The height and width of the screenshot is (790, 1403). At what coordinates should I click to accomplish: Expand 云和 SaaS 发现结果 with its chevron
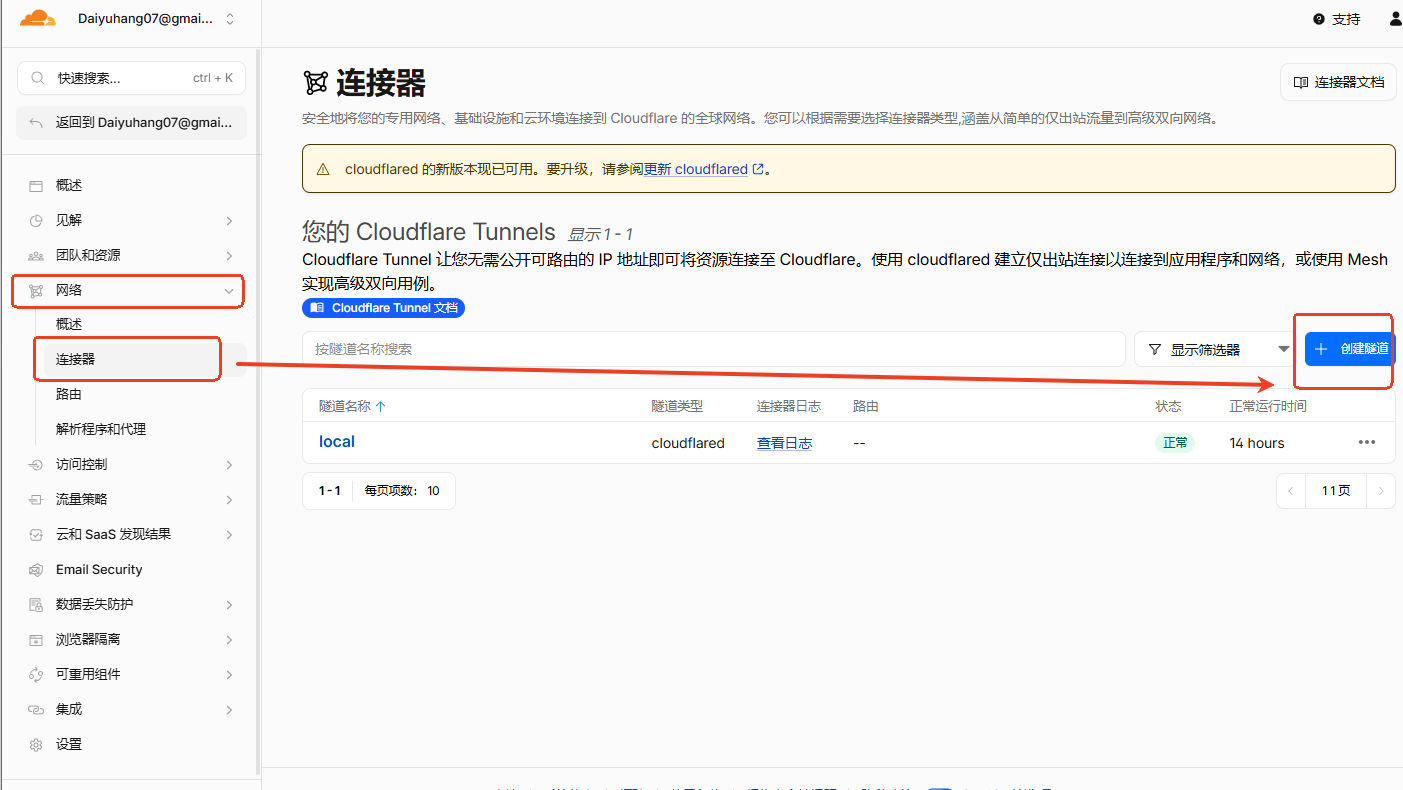click(229, 535)
